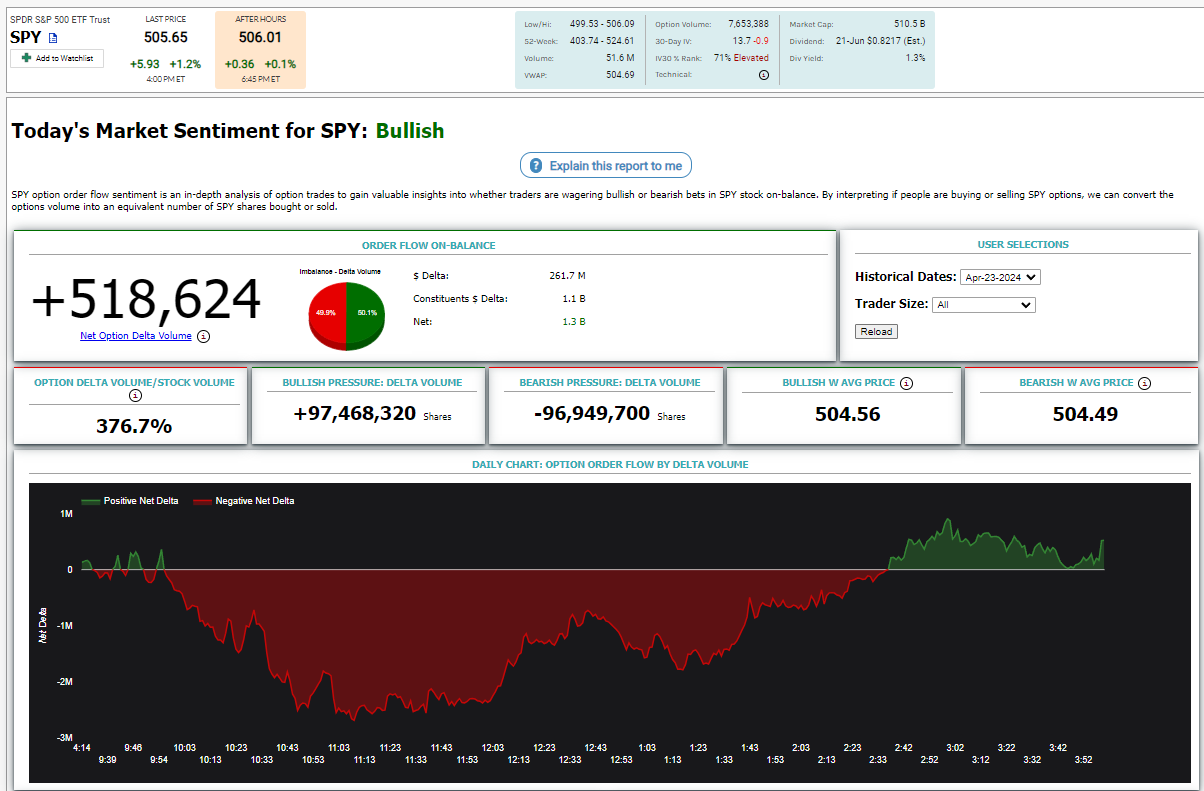This screenshot has height=791, width=1204.
Task: Click the Div Yield value 1.3%
Action: [915, 58]
